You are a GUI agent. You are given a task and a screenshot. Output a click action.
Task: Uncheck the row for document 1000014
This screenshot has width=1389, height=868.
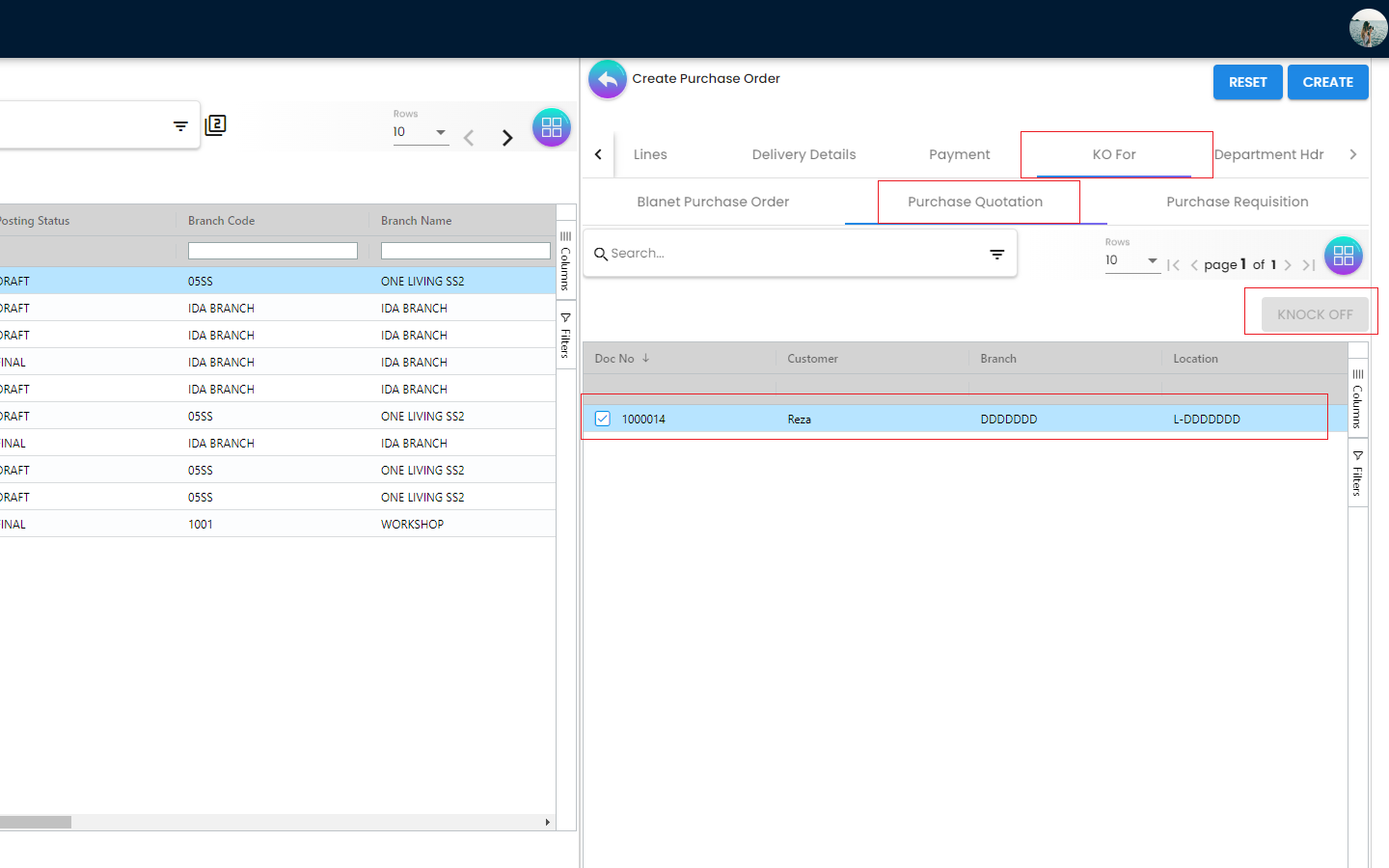(x=603, y=419)
